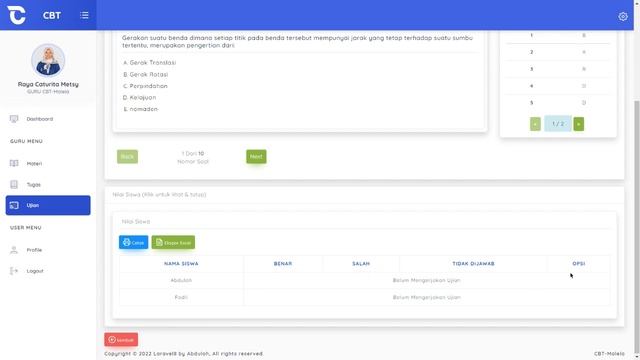Image resolution: width=640 pixels, height=360 pixels.
Task: Click Belum Mengerjakan Ujian in Fadli row
Action: 427,298
